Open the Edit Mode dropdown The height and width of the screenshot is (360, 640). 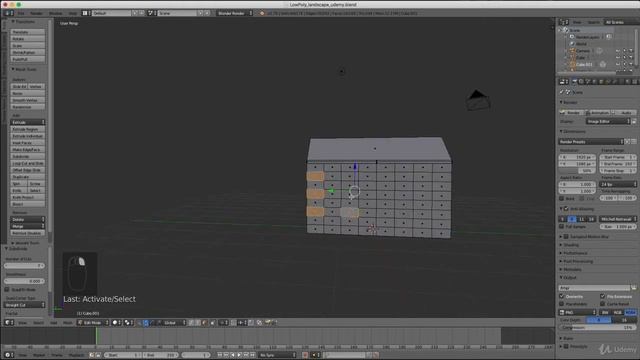click(x=93, y=322)
